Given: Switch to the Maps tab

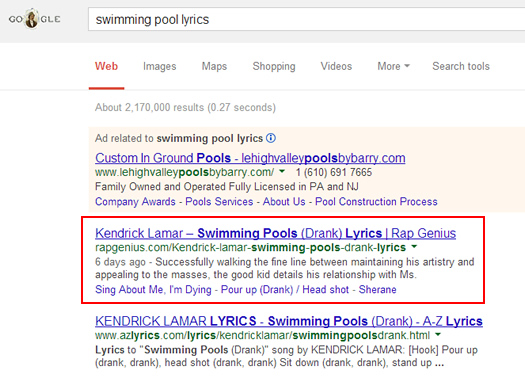Looking at the screenshot, I should tap(214, 66).
